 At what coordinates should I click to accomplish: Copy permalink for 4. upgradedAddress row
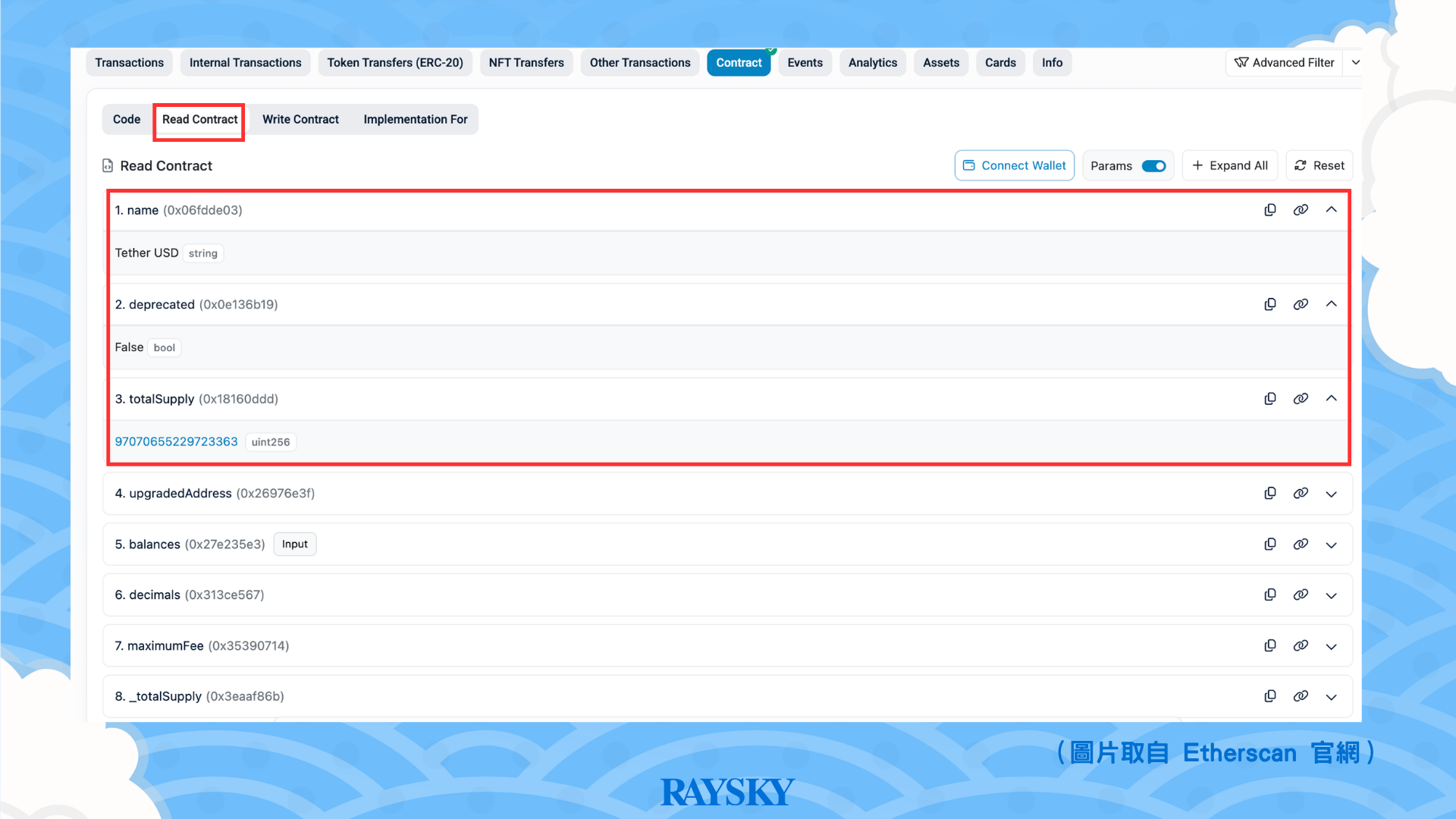pos(1301,494)
